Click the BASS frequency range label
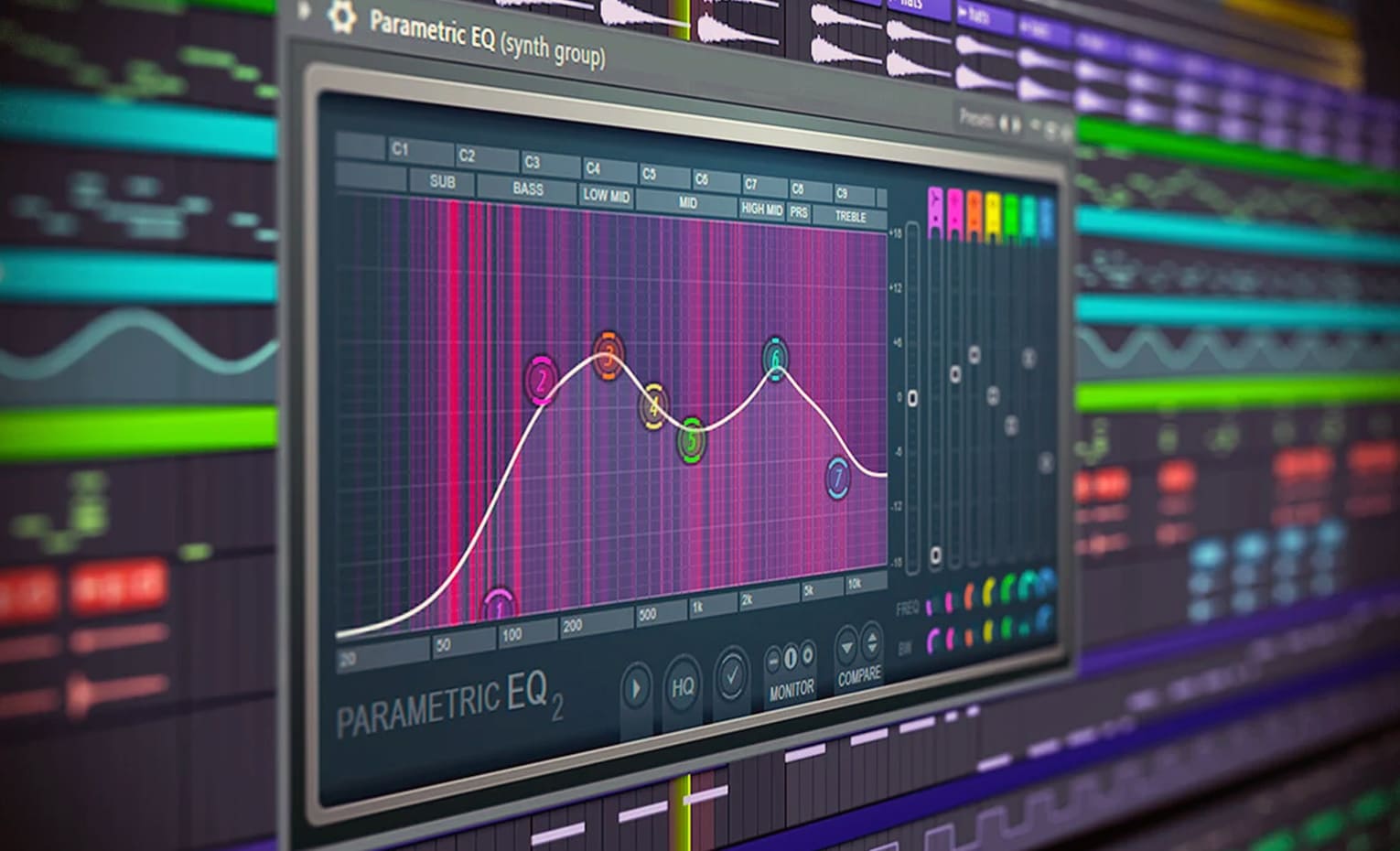The height and width of the screenshot is (851, 1400). tap(528, 189)
